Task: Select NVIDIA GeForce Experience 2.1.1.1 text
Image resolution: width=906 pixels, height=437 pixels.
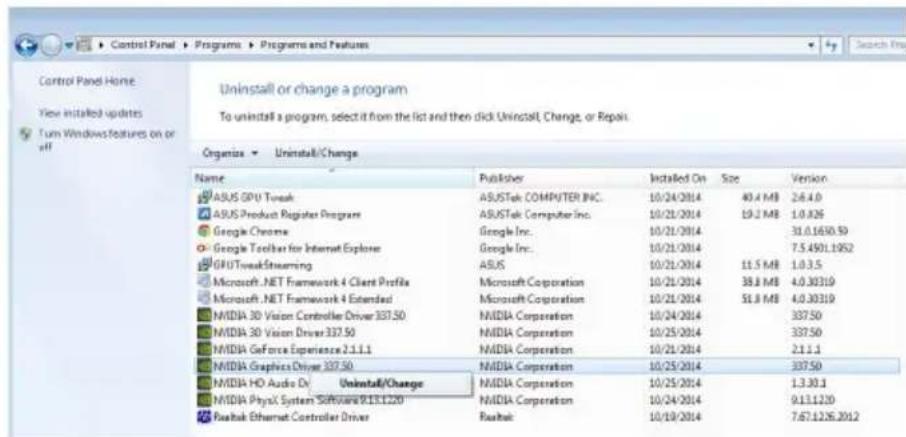Action: pyautogui.click(x=292, y=350)
